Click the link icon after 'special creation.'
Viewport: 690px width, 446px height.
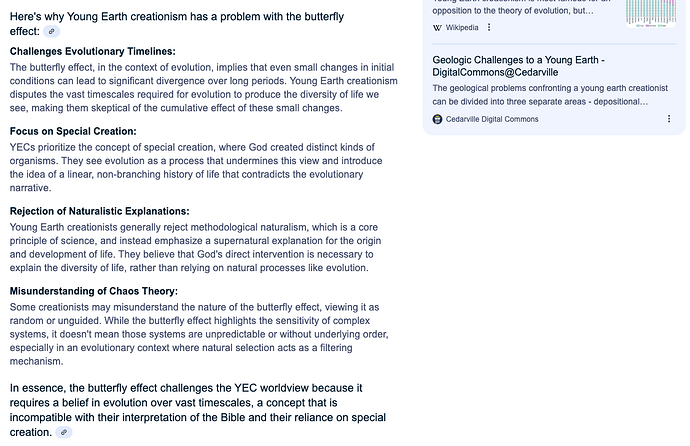(65, 432)
